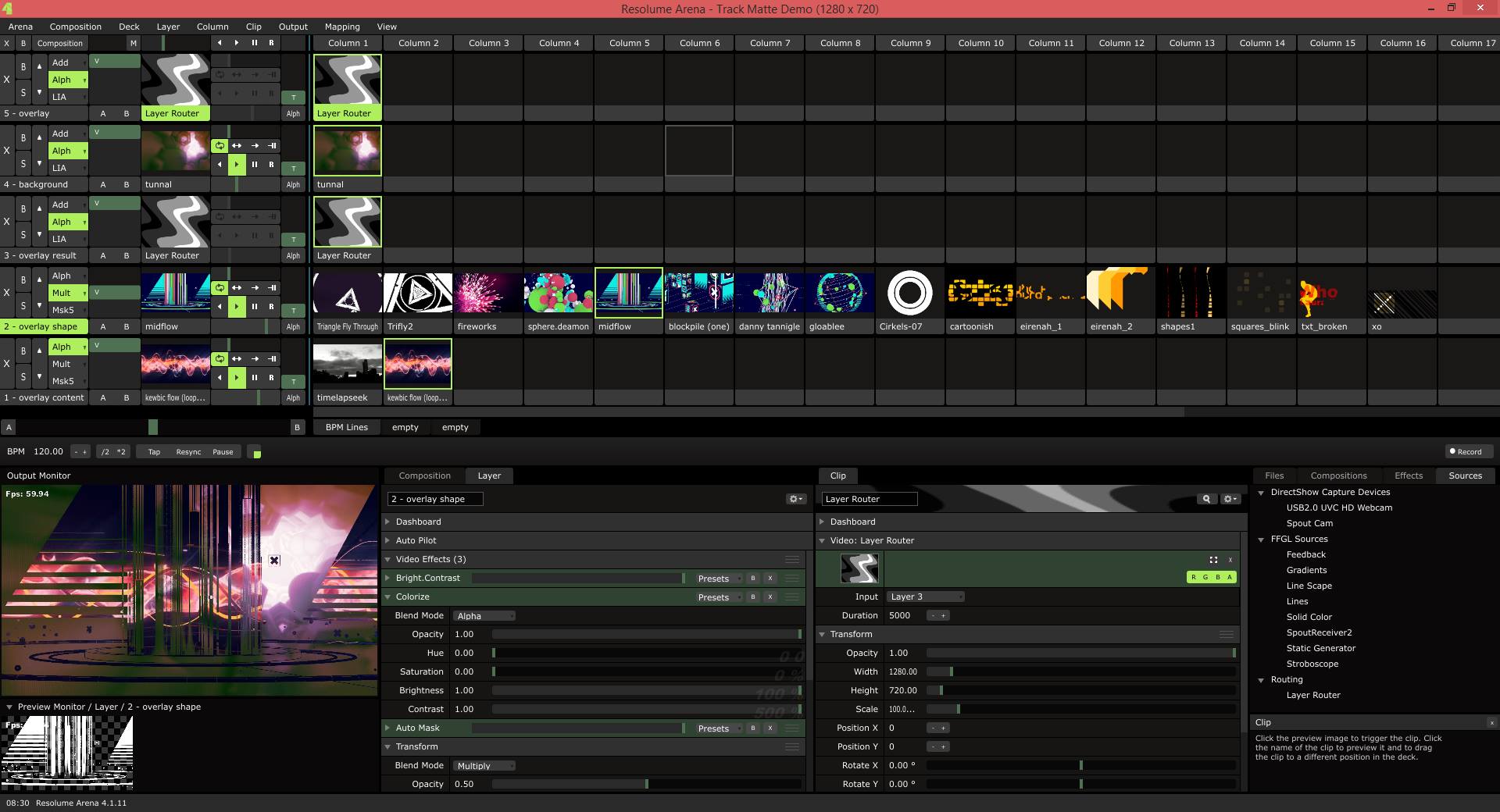Click the fullscreen resize icon in Video: Layer Router
Screen dimensions: 1500x812
coord(1213,560)
